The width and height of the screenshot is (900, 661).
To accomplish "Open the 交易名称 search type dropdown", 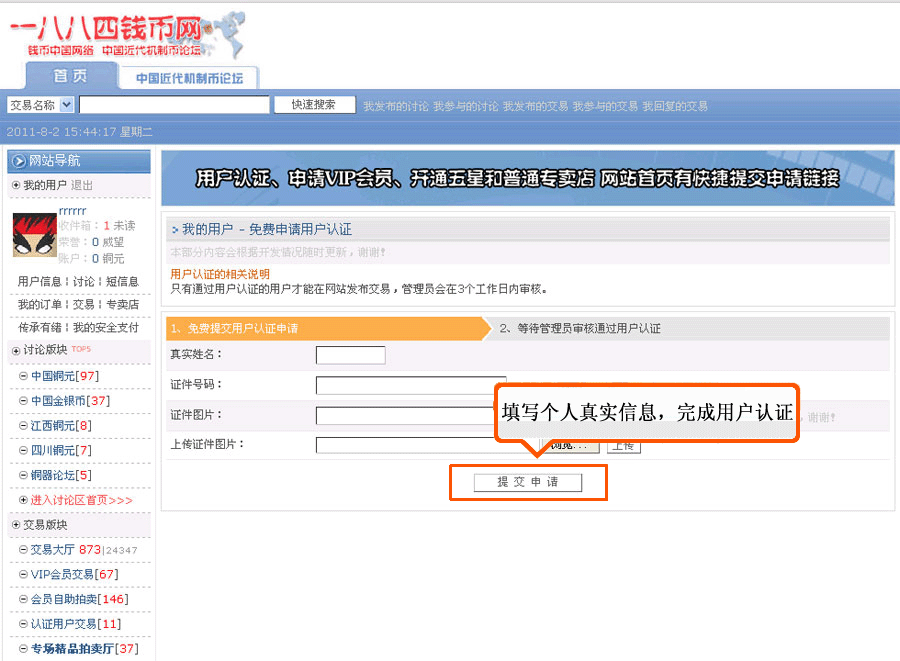I will [66, 105].
